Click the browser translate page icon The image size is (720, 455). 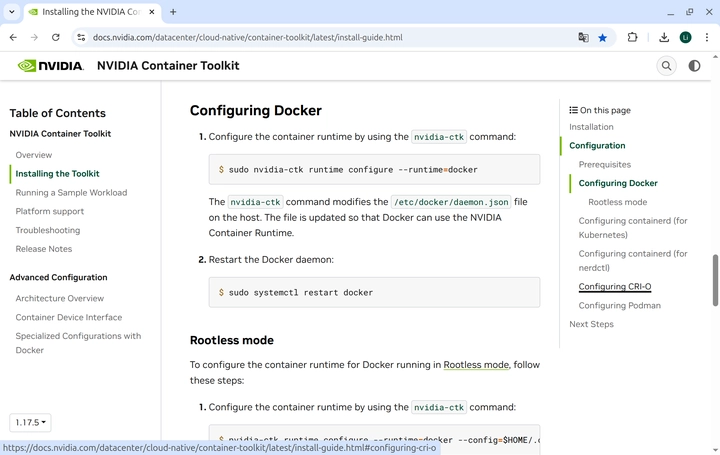coord(583,37)
